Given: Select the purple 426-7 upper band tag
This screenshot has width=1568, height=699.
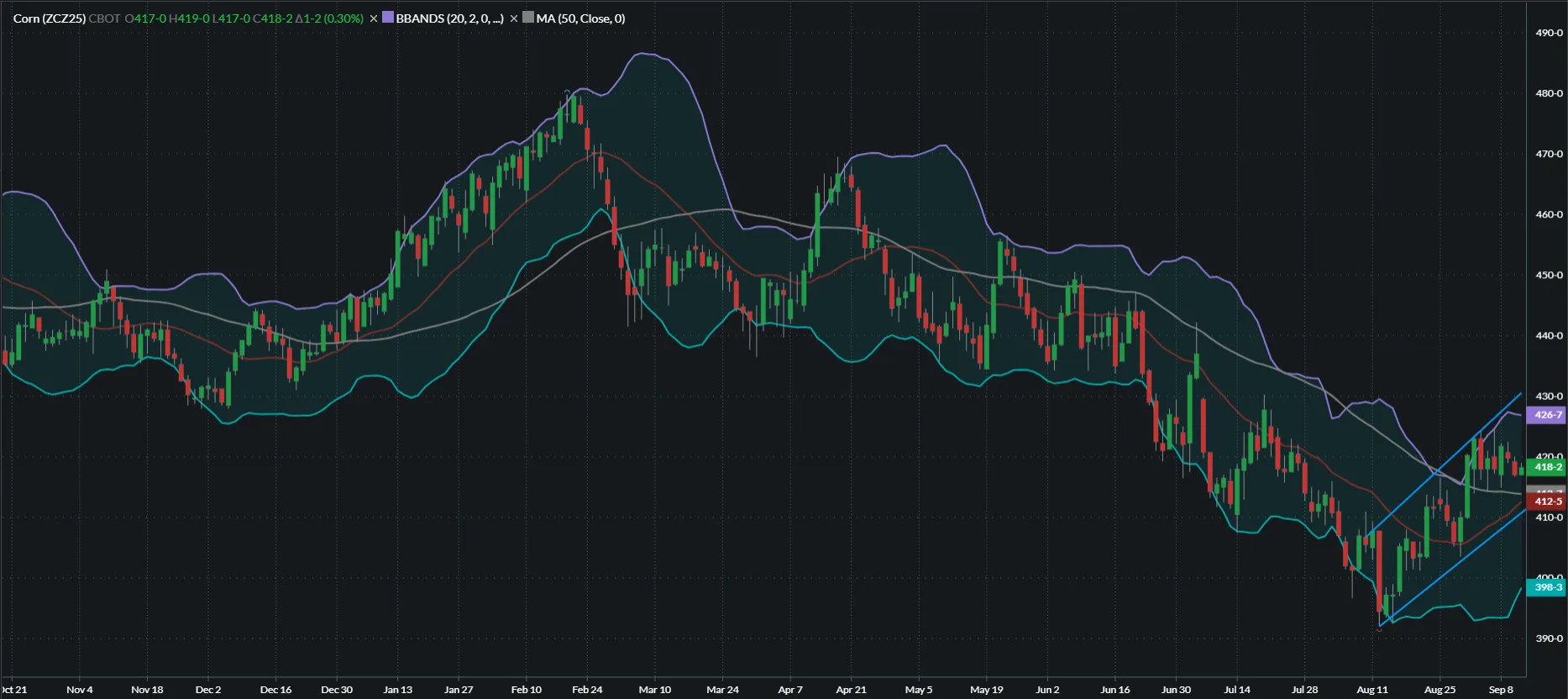Looking at the screenshot, I should pos(1547,415).
